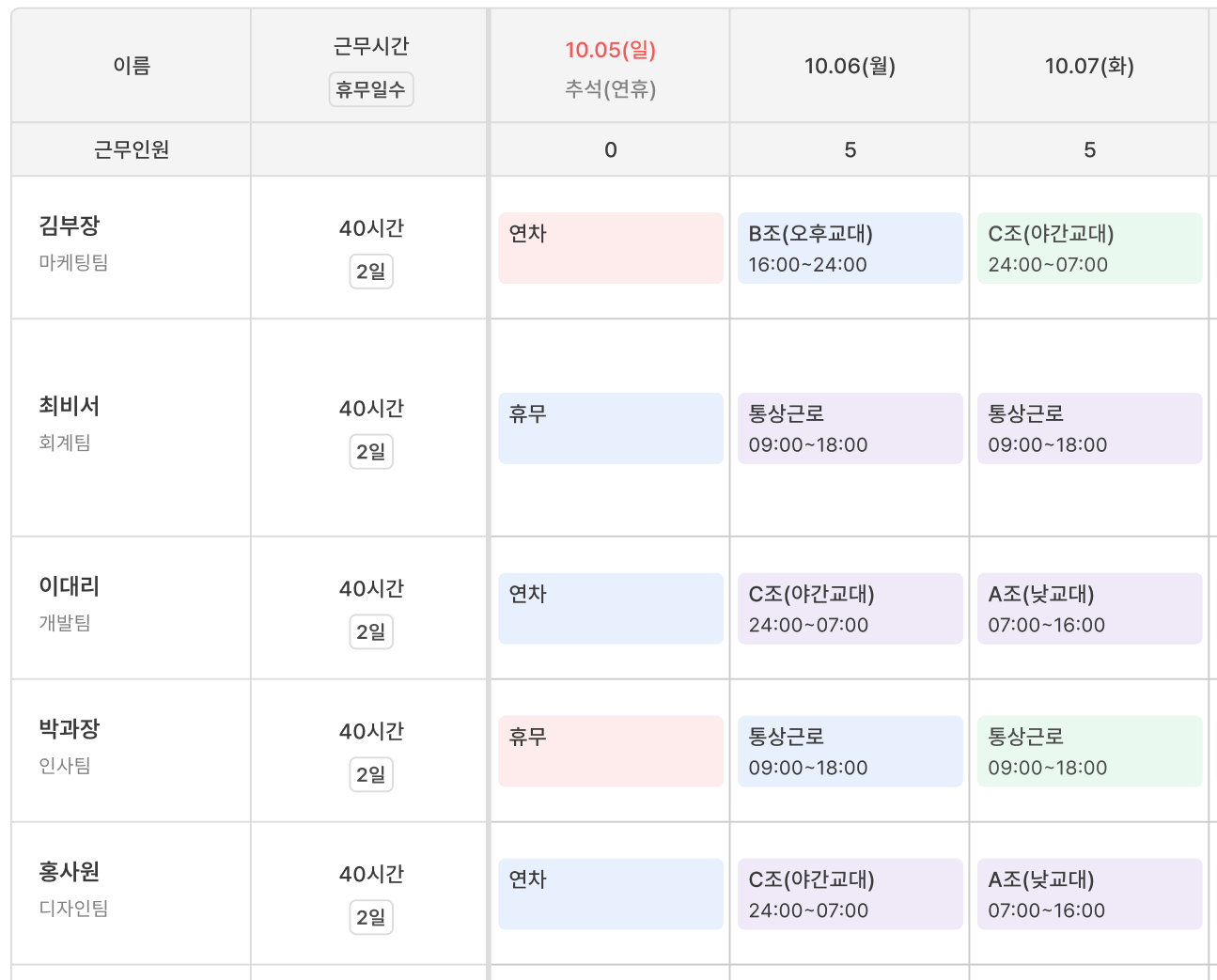Select 홍사원's A조(낮교대) shift on 10.07
1217x980 pixels.
pos(1090,894)
